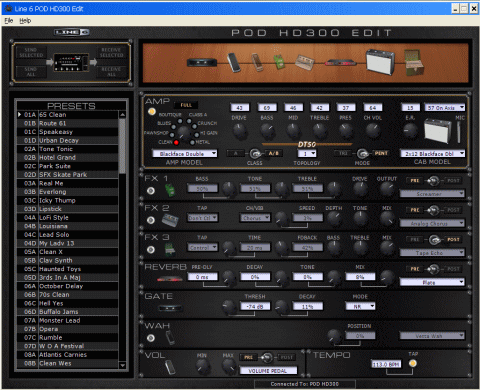Toggle the WAH enable button
Image resolution: width=480 pixels, height=390 pixels.
[151, 338]
